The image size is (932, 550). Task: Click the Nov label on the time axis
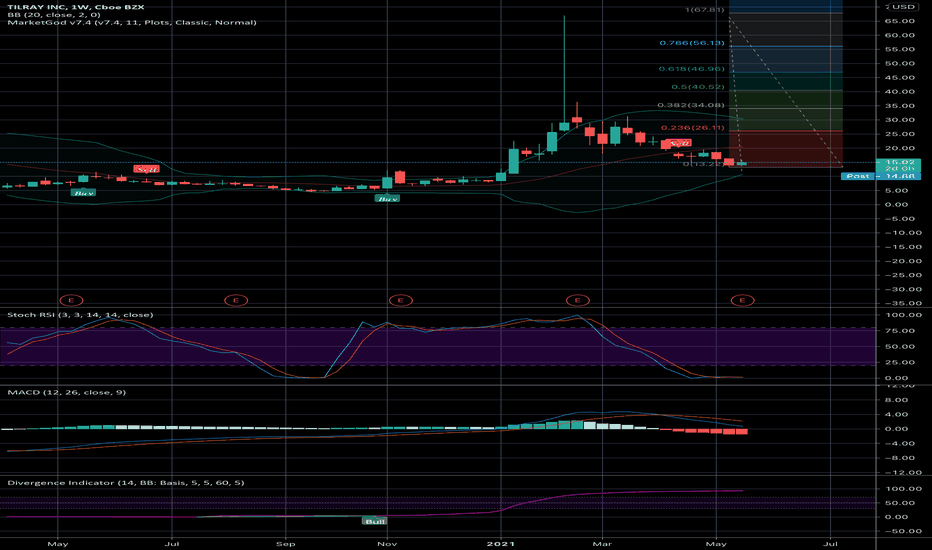point(387,543)
